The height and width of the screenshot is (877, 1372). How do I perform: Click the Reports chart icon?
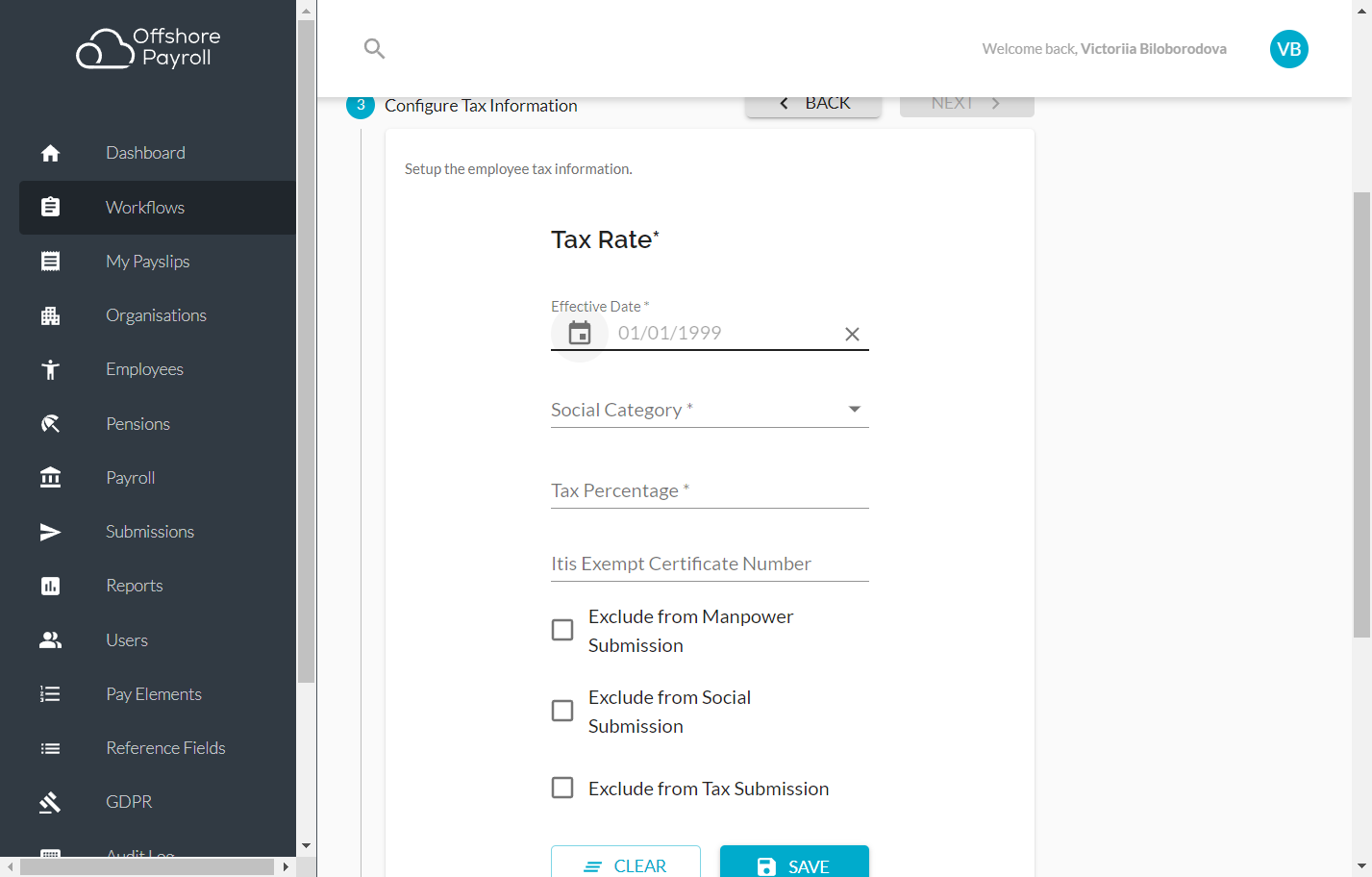click(x=50, y=586)
